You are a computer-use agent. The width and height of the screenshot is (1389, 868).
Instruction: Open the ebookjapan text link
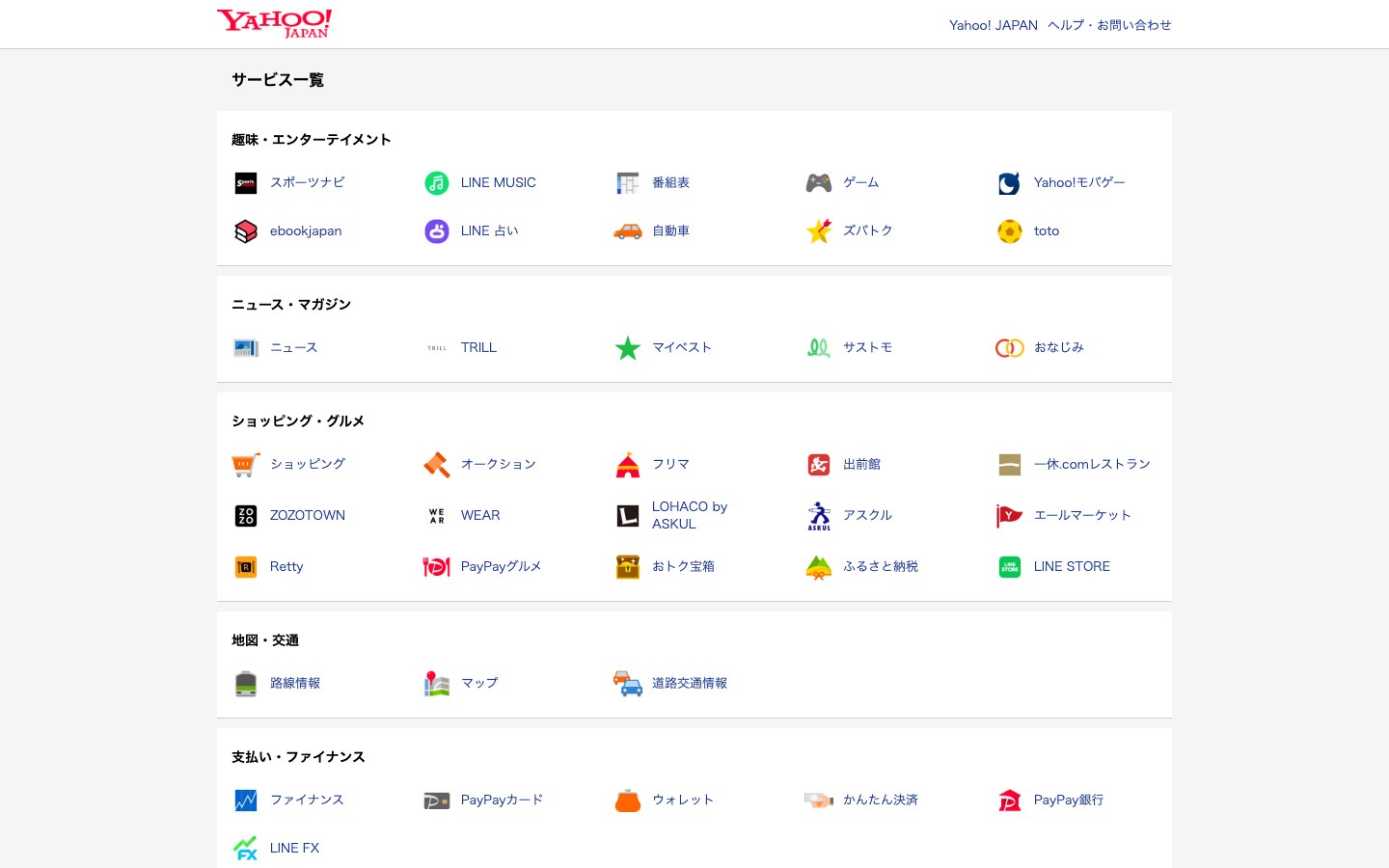(306, 231)
